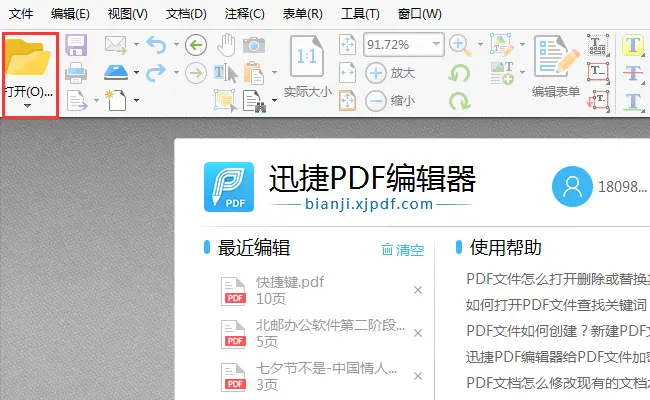Open the 文件 menu
This screenshot has height=400, width=650.
(x=21, y=14)
